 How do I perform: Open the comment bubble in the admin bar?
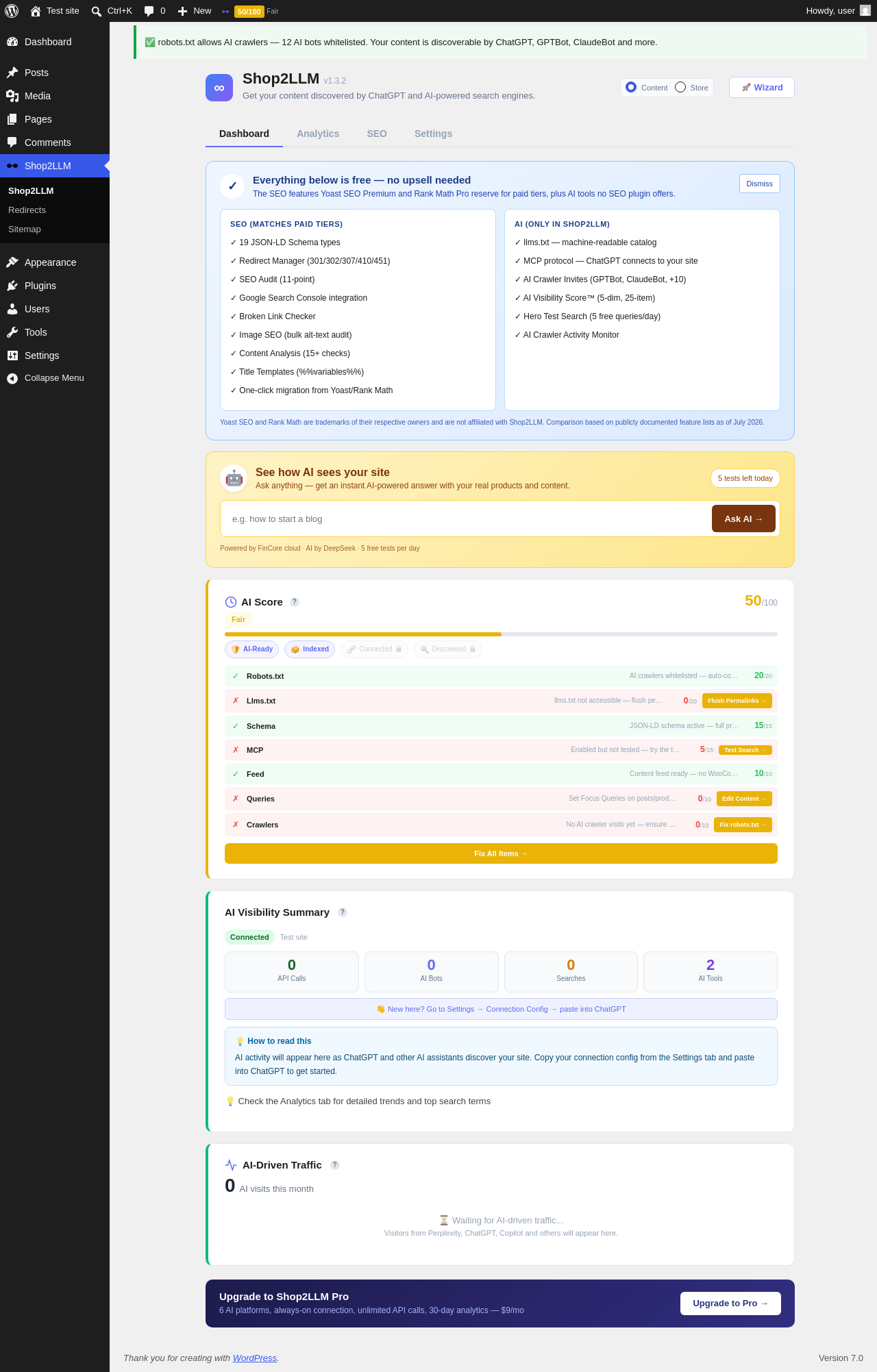click(149, 11)
